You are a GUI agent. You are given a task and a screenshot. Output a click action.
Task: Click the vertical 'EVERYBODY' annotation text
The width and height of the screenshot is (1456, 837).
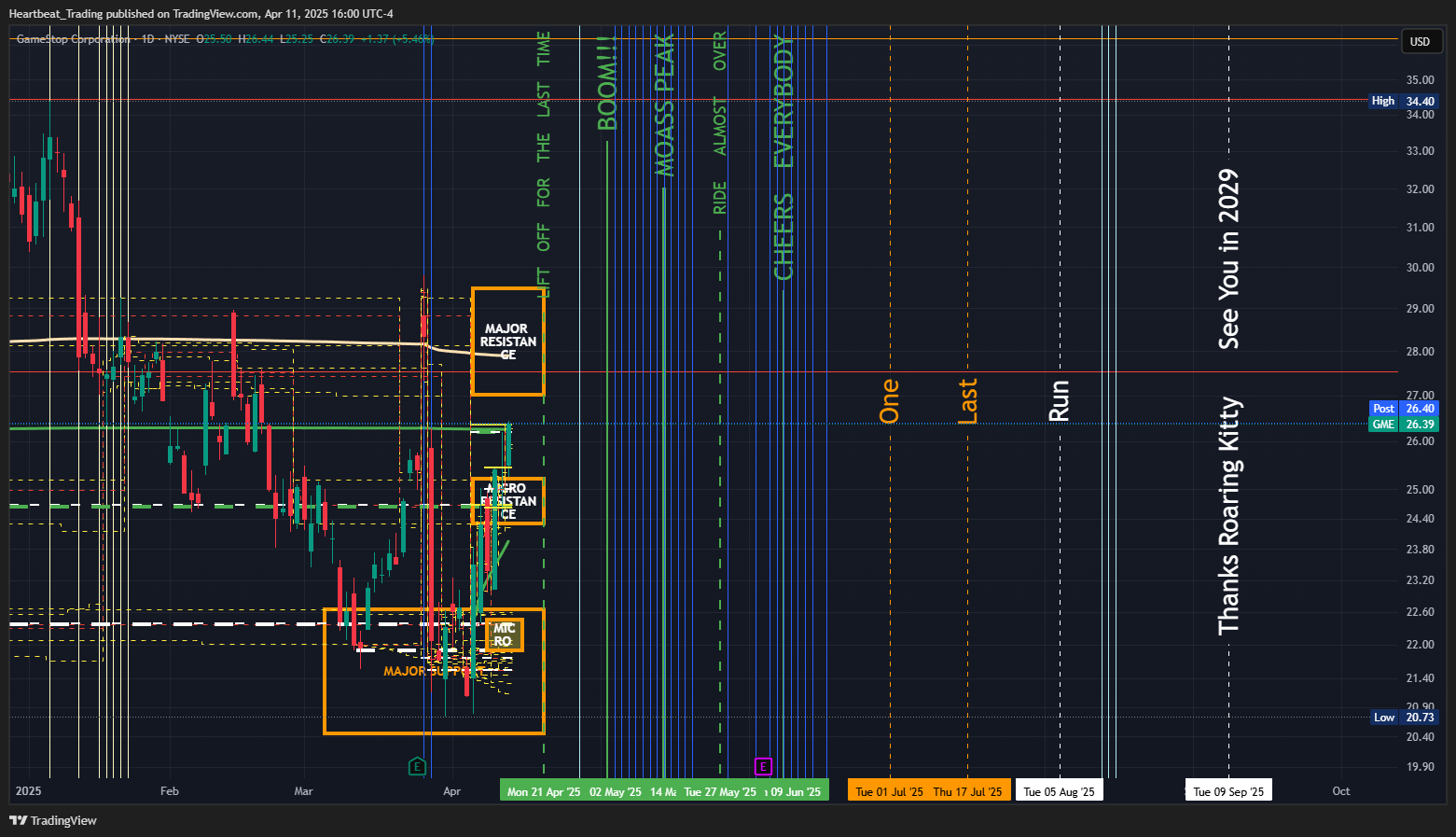(x=783, y=101)
